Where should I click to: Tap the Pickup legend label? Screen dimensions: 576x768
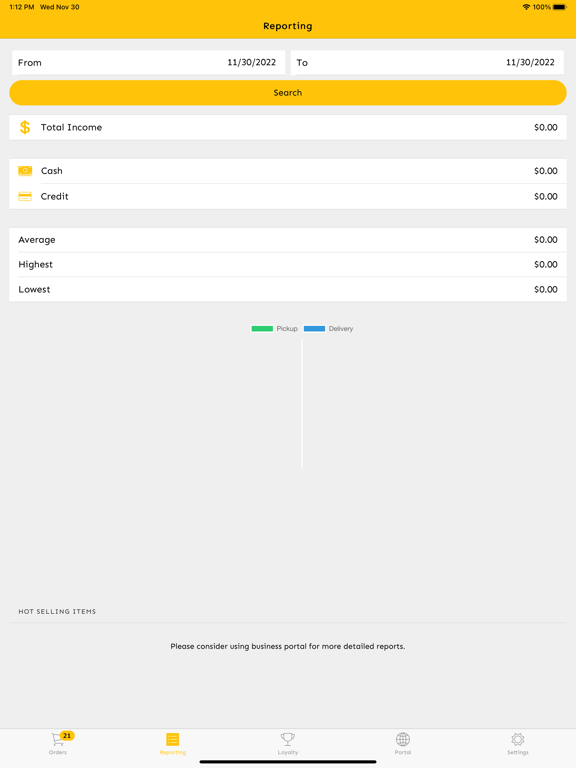tap(287, 329)
